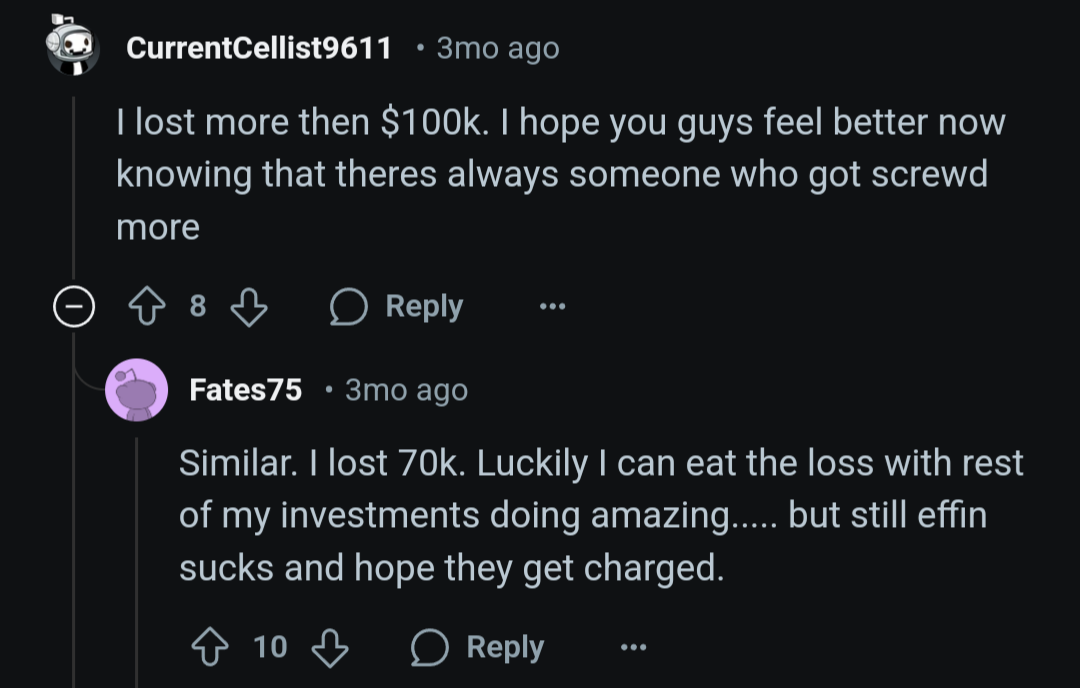
Task: Click the 3mo ago timestamp on Fates75's reply
Action: (406, 390)
